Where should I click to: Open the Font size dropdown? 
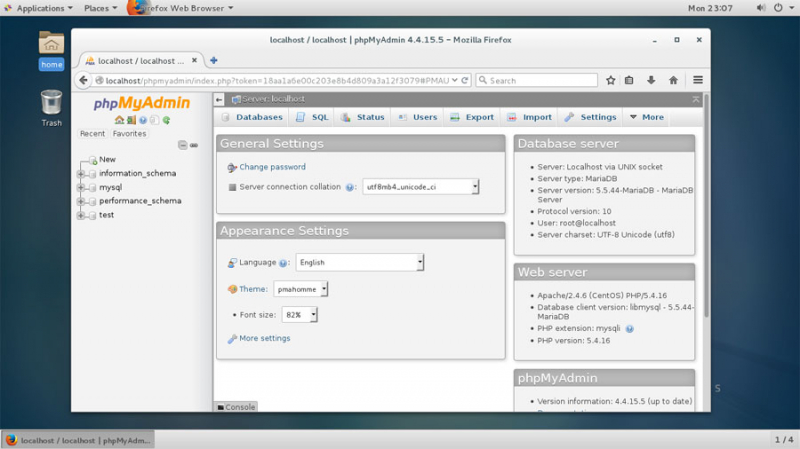299,314
